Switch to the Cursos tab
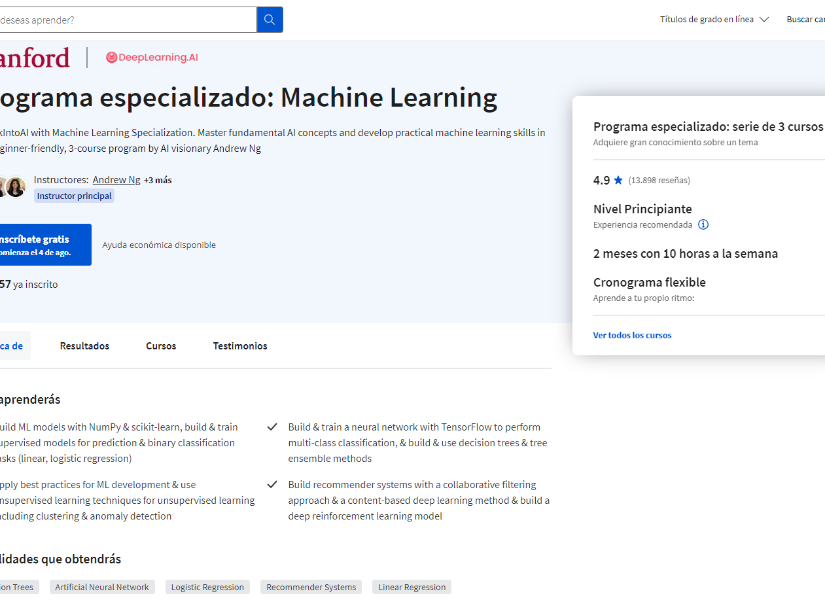 (161, 346)
